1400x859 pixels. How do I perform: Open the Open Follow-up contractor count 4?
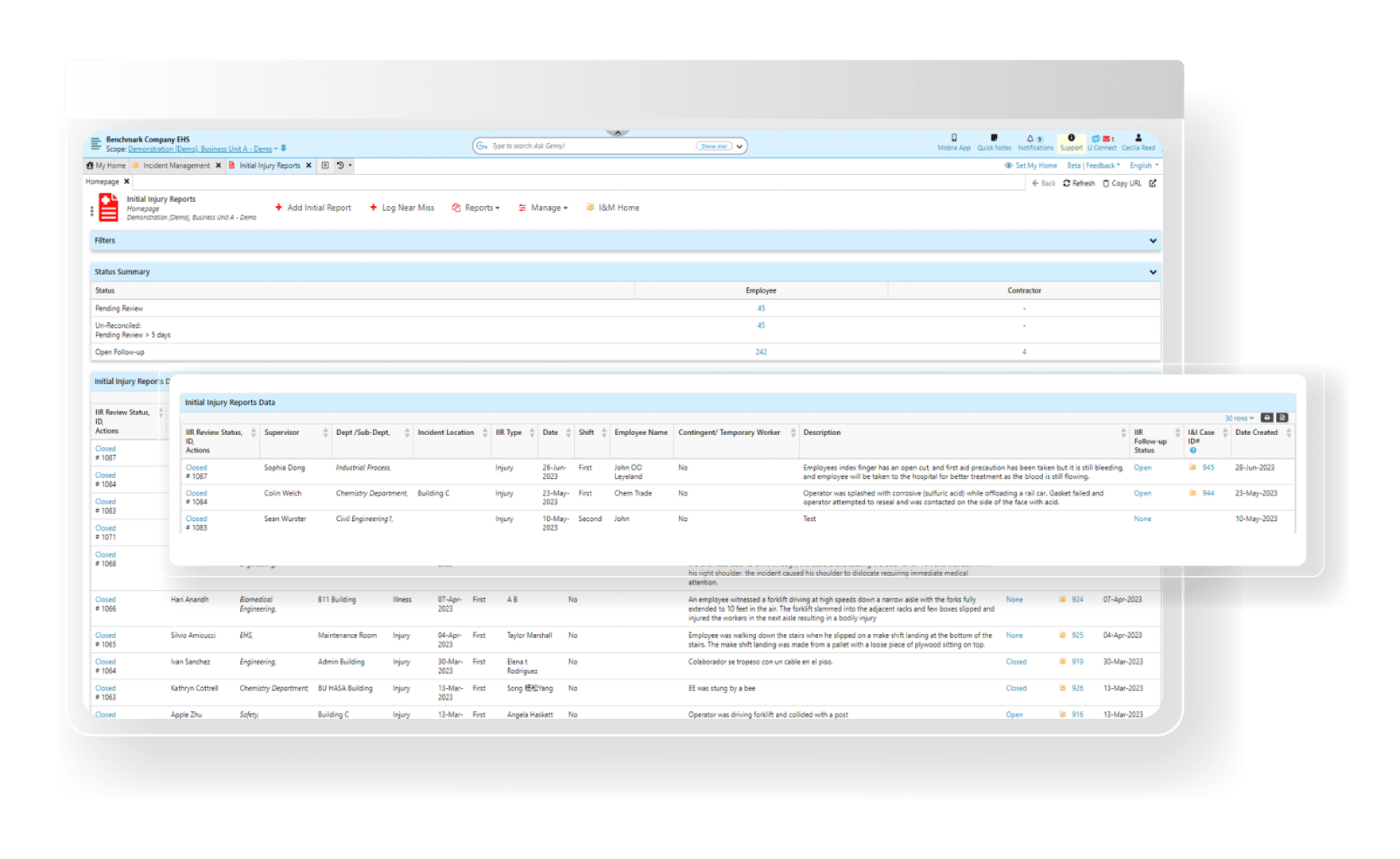coord(1024,352)
